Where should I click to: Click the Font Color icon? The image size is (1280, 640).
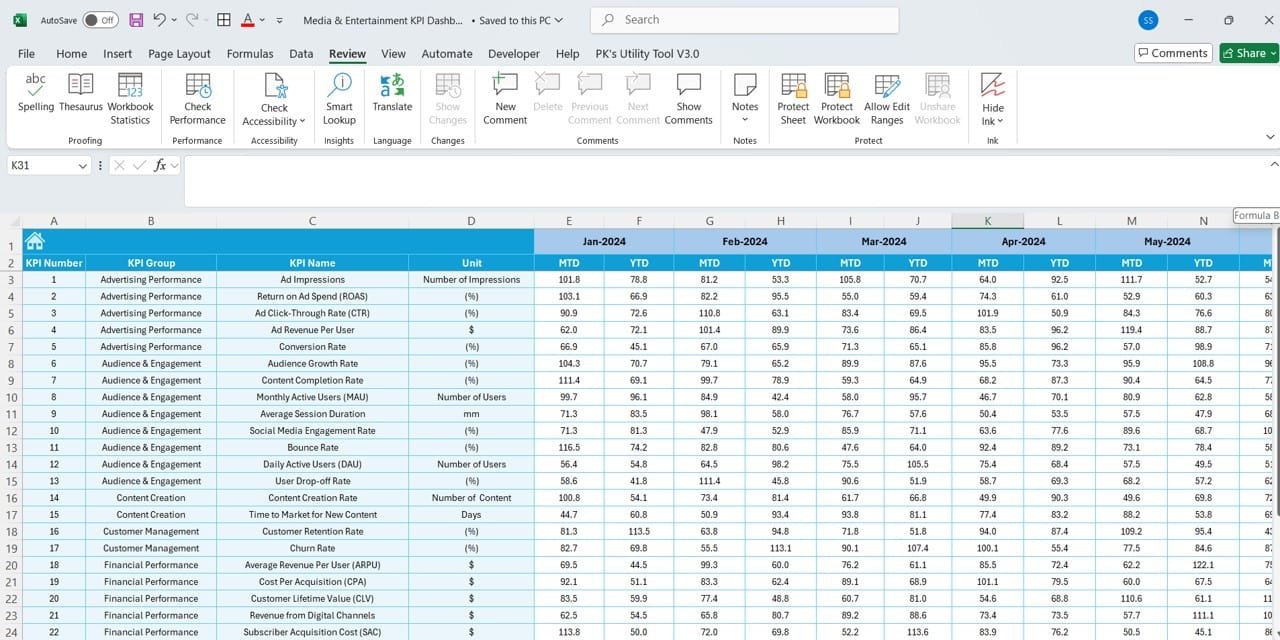click(248, 20)
